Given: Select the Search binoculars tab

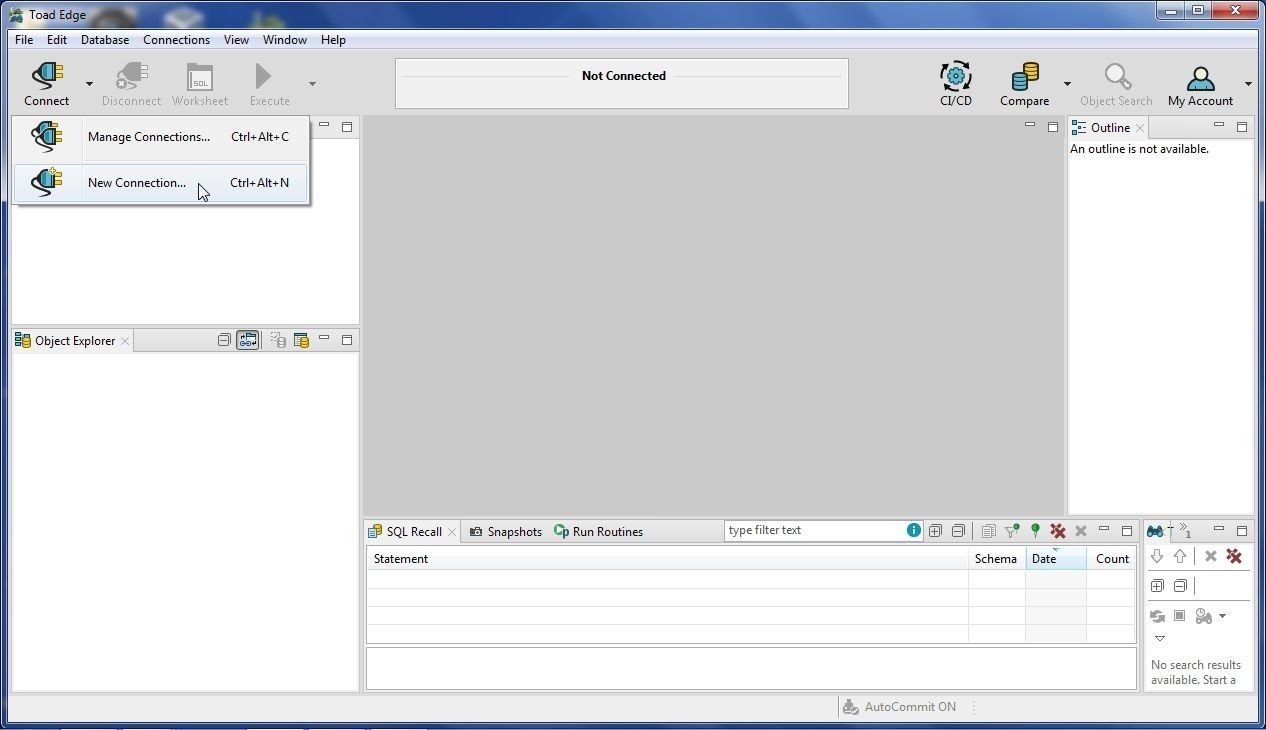Looking at the screenshot, I should coord(1156,531).
